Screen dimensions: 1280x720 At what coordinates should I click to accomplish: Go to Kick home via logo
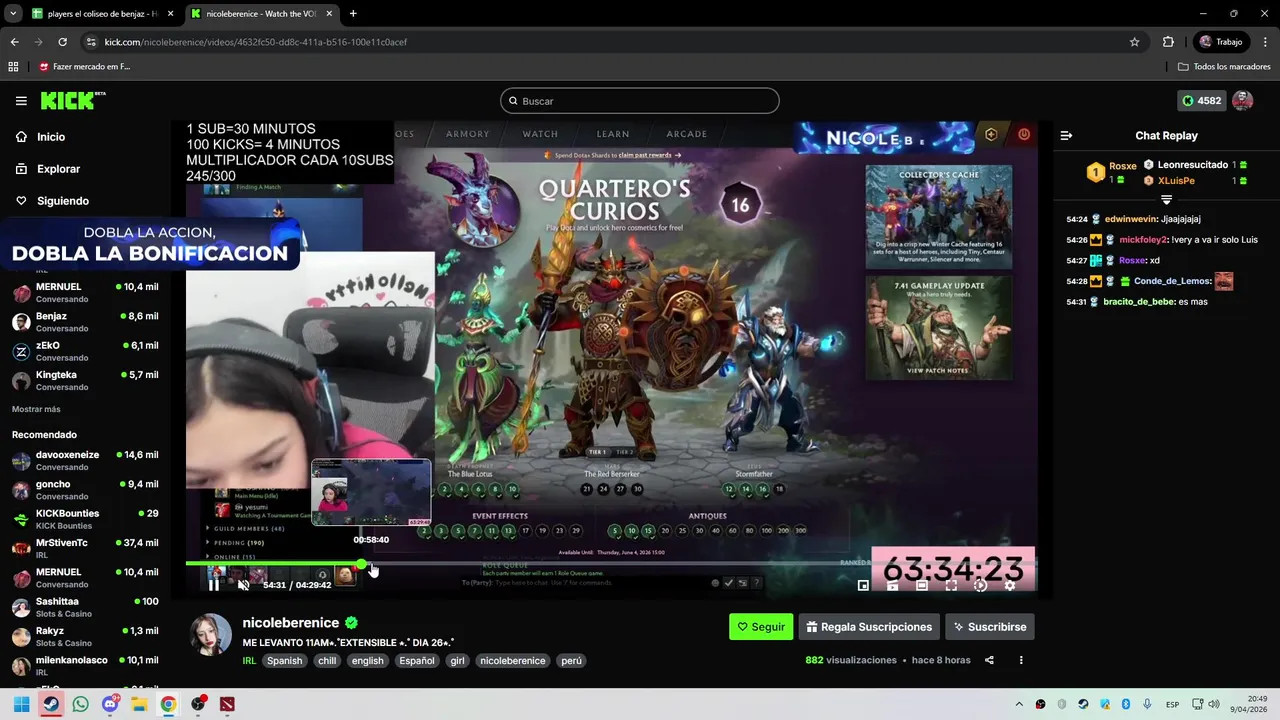(72, 100)
